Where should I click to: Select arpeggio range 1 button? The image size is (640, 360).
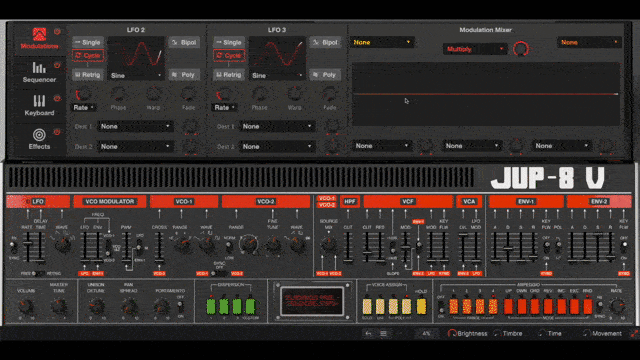coord(453,306)
